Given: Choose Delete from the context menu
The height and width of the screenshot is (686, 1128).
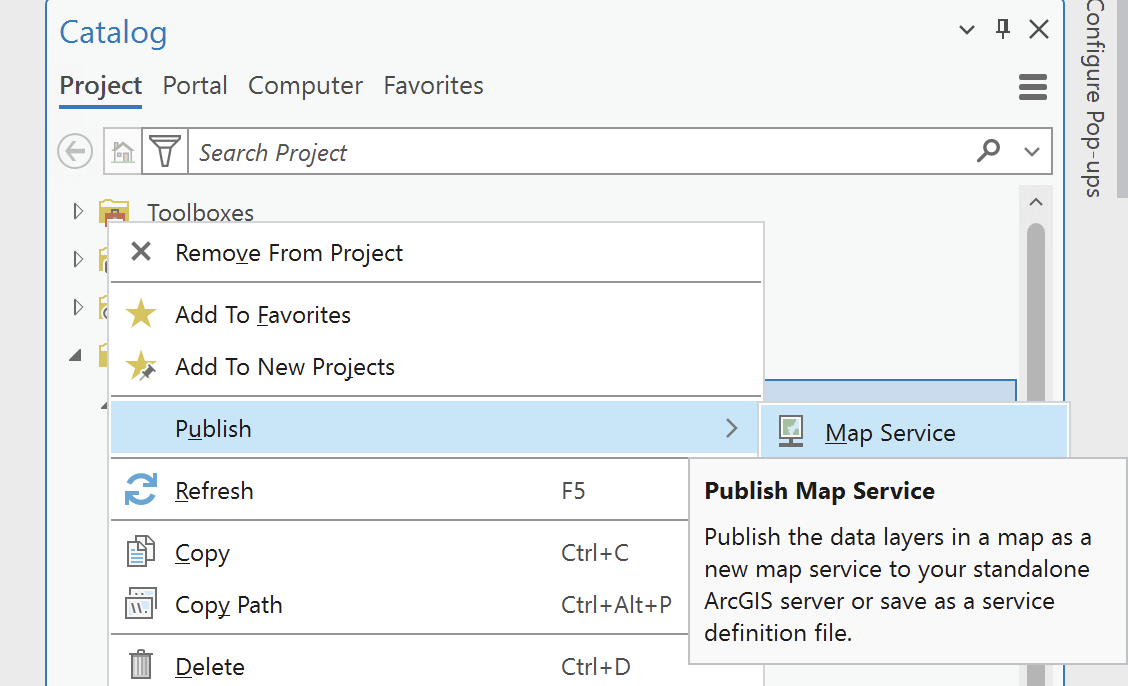Looking at the screenshot, I should click(x=400, y=666).
